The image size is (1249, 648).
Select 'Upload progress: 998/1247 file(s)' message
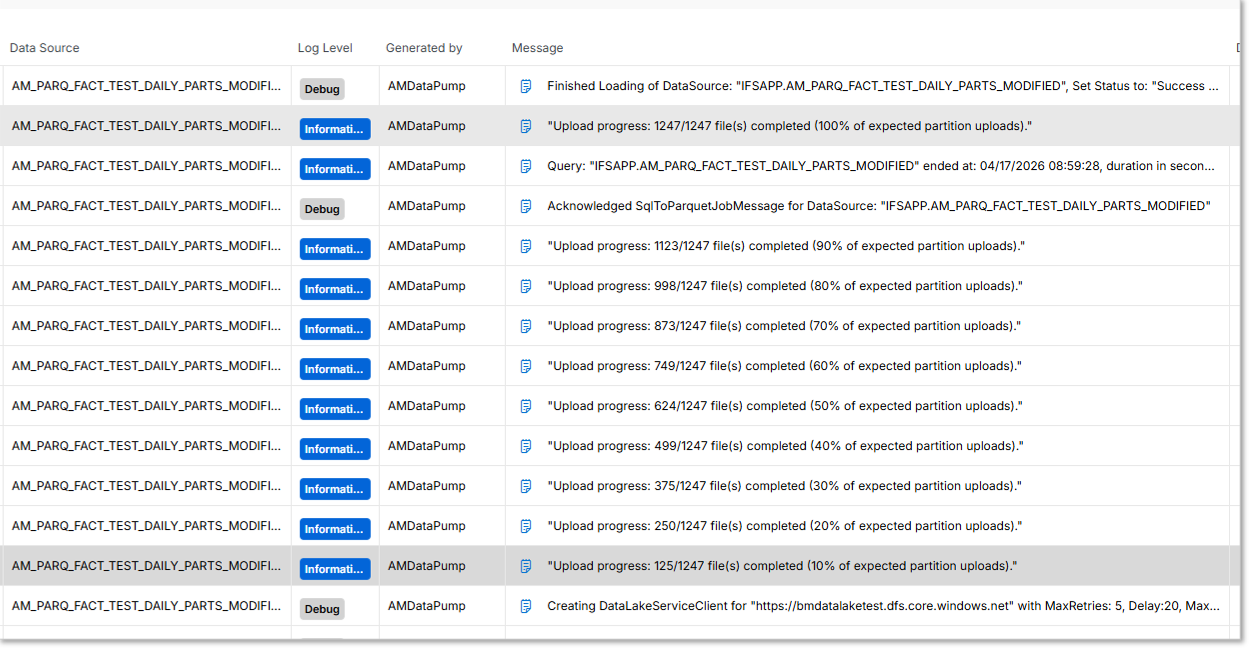pyautogui.click(x=785, y=286)
